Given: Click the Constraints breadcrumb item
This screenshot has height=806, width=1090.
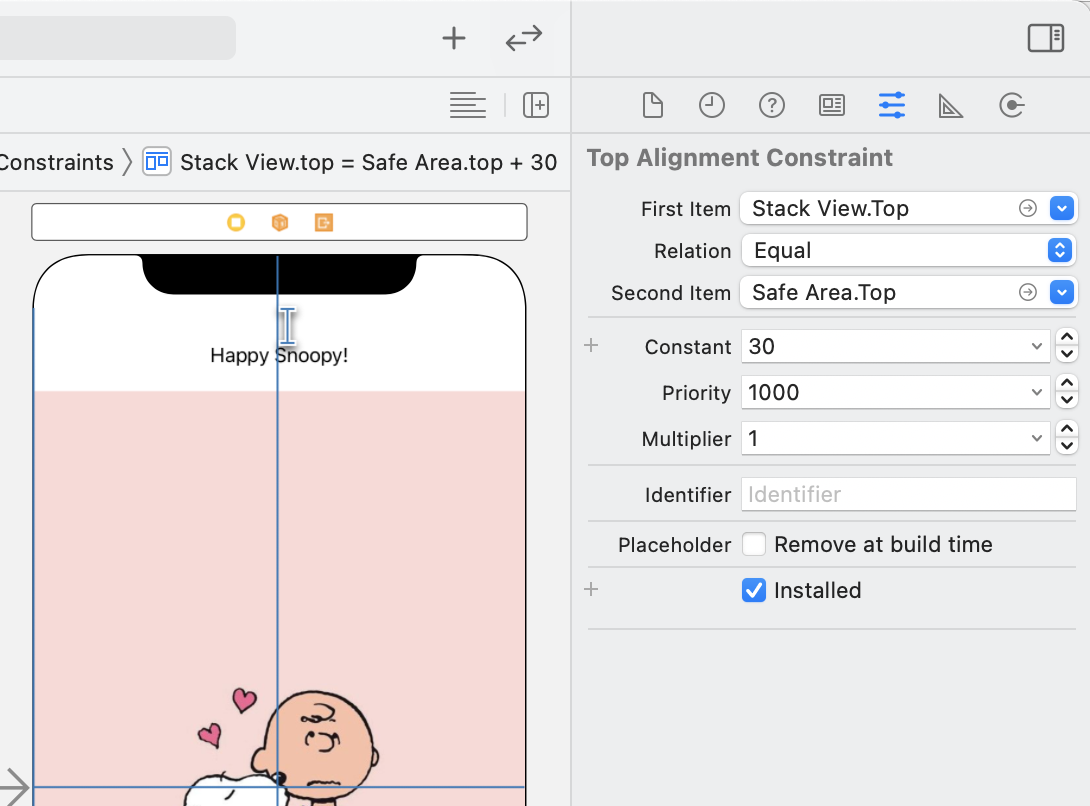Looking at the screenshot, I should click(x=56, y=162).
